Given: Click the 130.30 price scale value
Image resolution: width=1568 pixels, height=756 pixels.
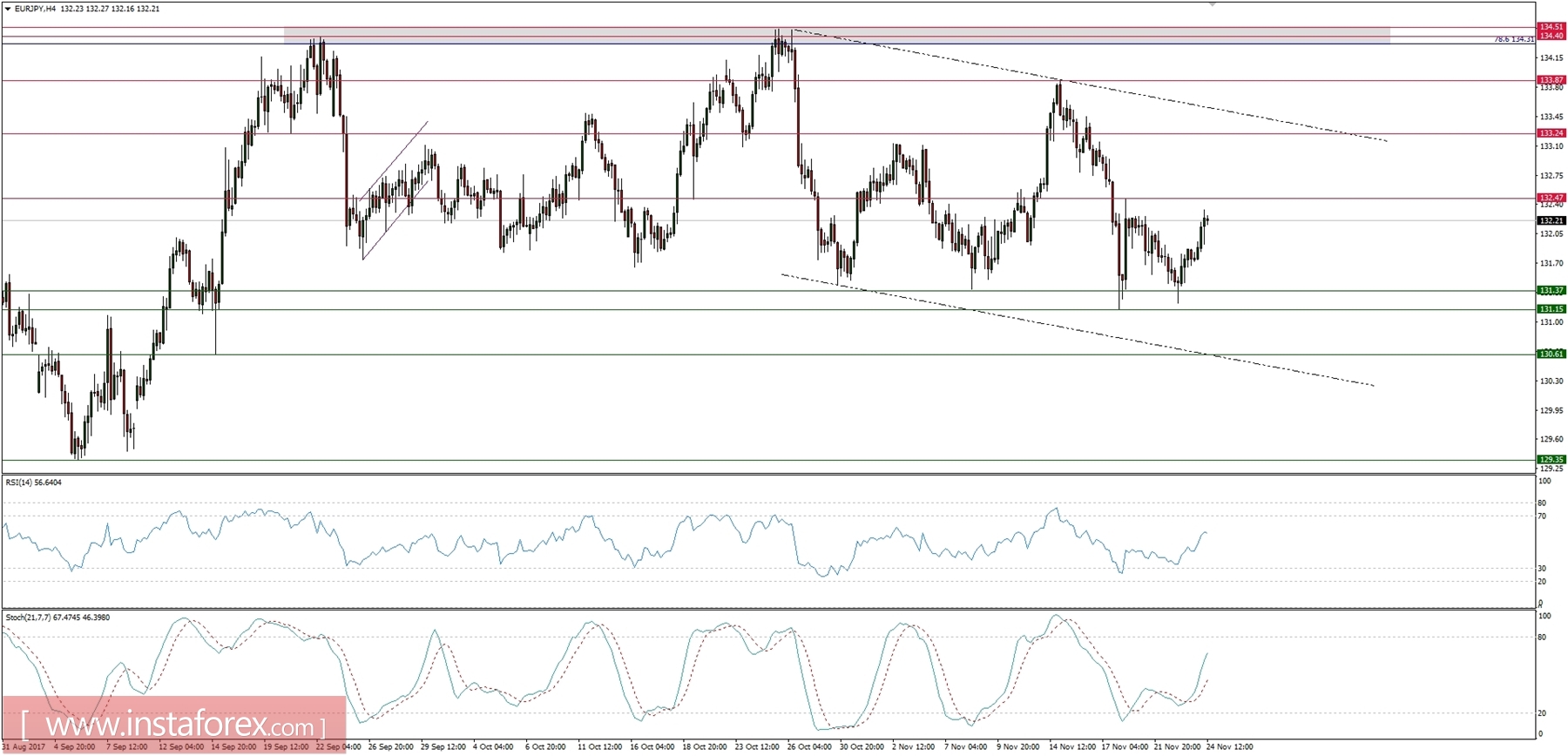Looking at the screenshot, I should tap(1551, 381).
